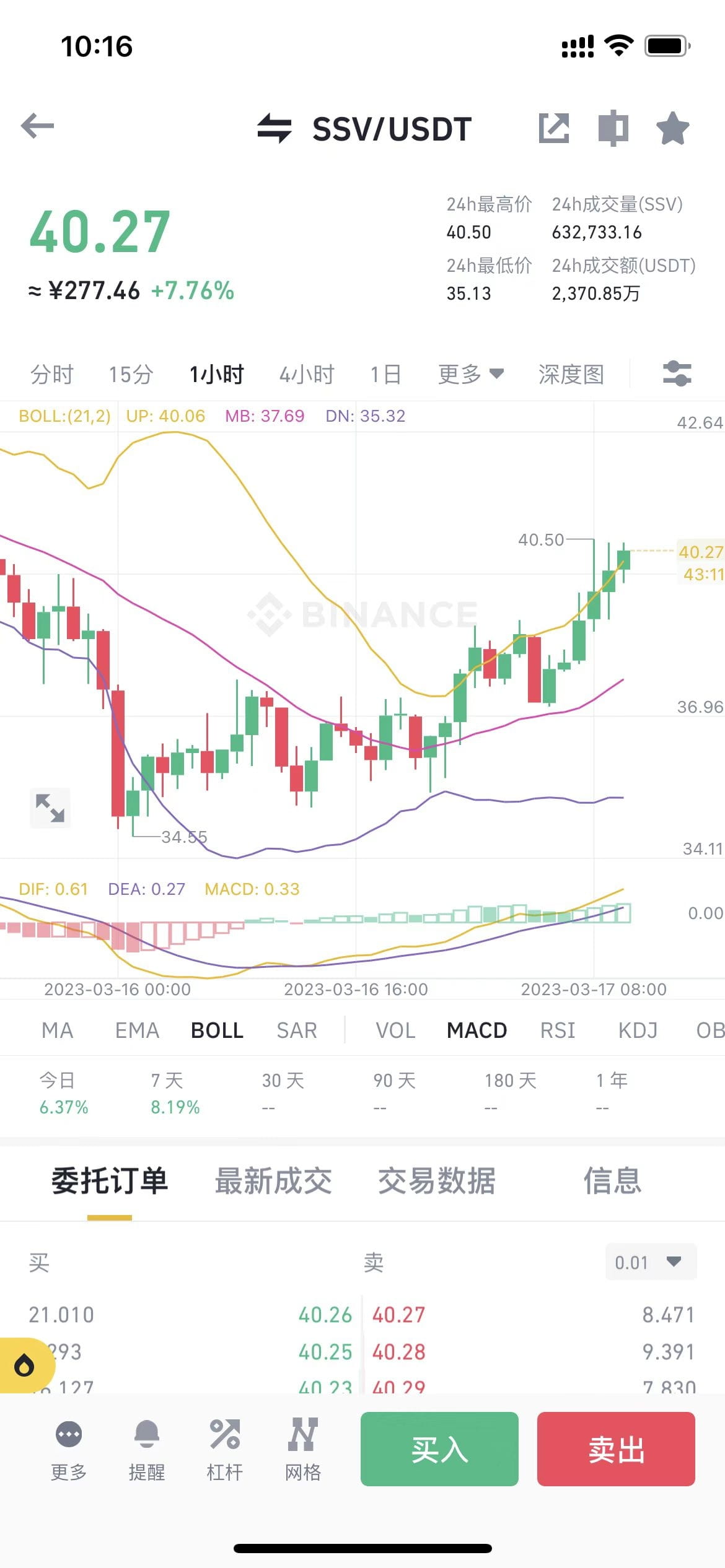Switch indicator to KDJ
The width and height of the screenshot is (725, 1568).
638,1030
